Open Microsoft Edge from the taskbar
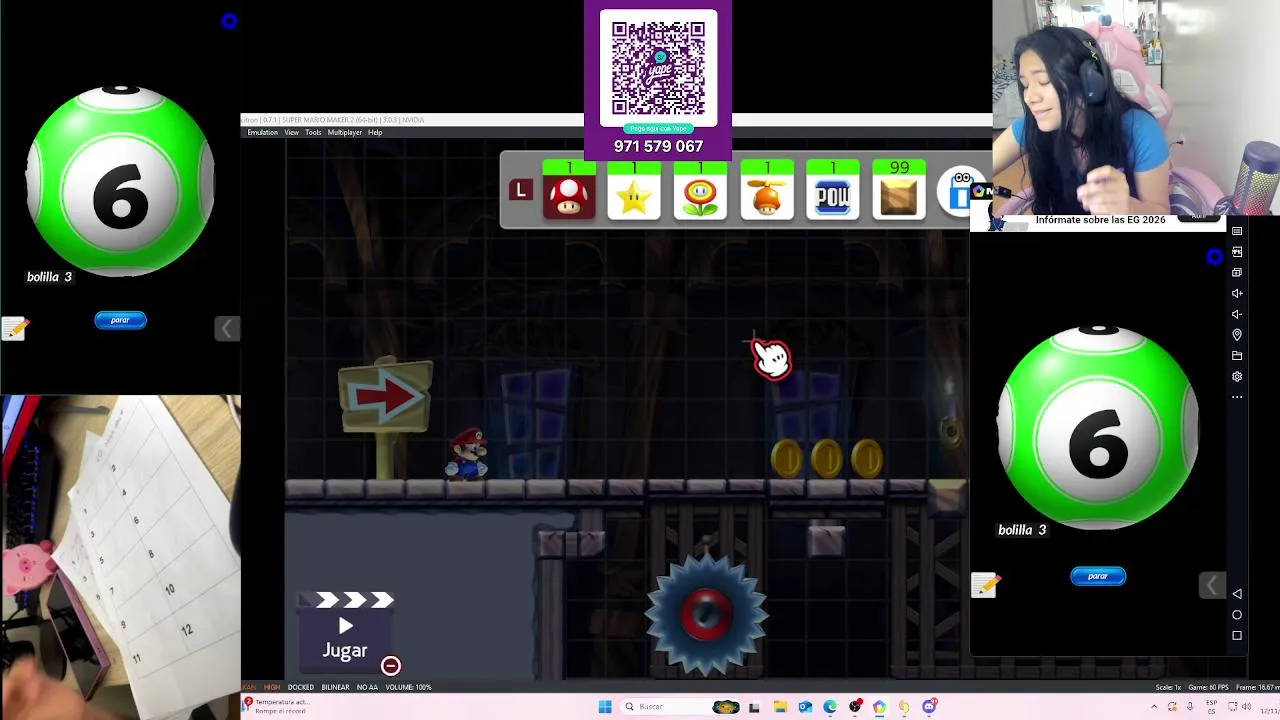Screen dimensions: 1280x720 pos(830,707)
